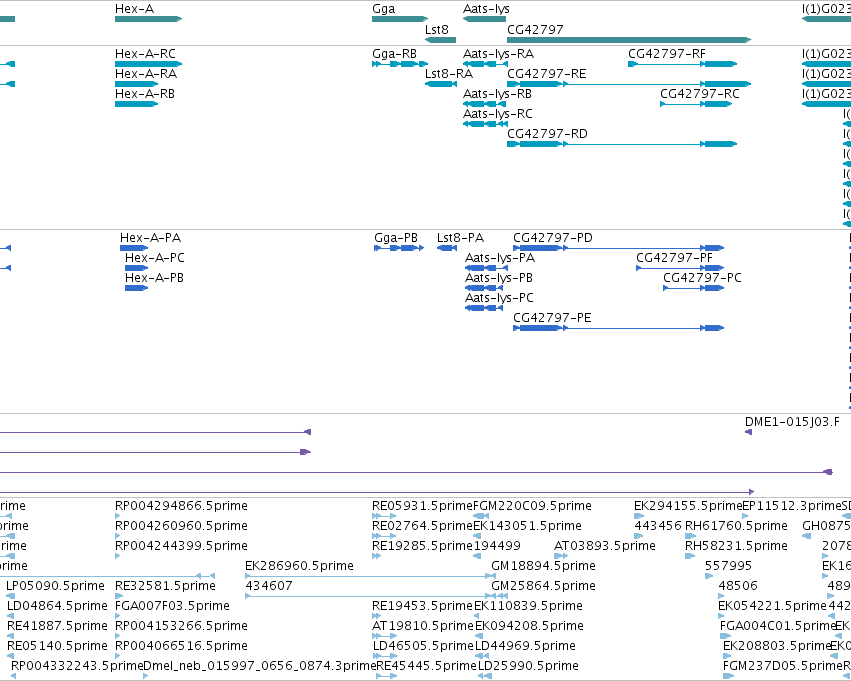Click EST FGA007F03.5prime

pyautogui.click(x=118, y=616)
